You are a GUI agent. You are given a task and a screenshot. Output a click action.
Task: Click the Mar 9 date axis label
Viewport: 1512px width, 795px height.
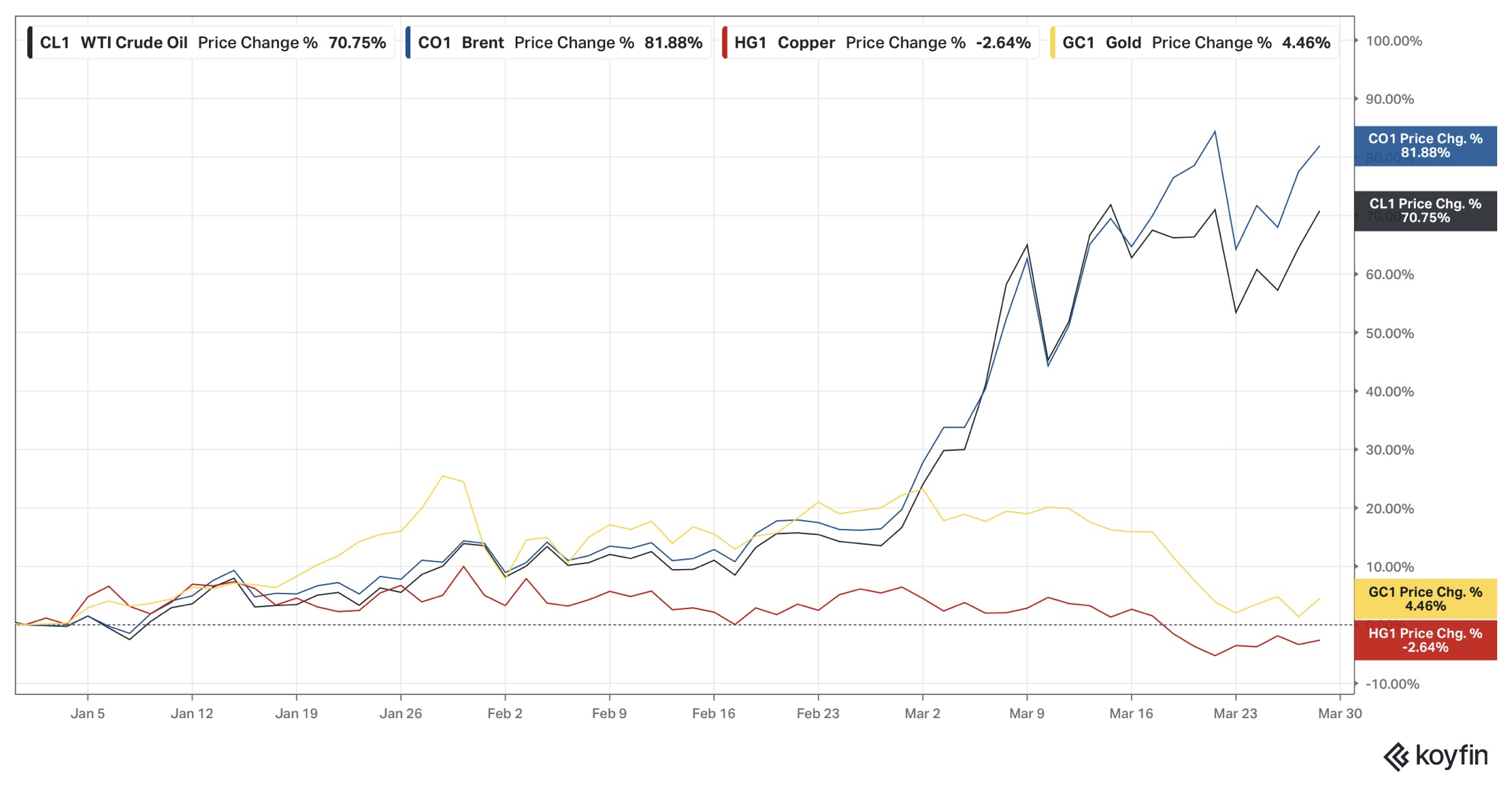(1026, 713)
